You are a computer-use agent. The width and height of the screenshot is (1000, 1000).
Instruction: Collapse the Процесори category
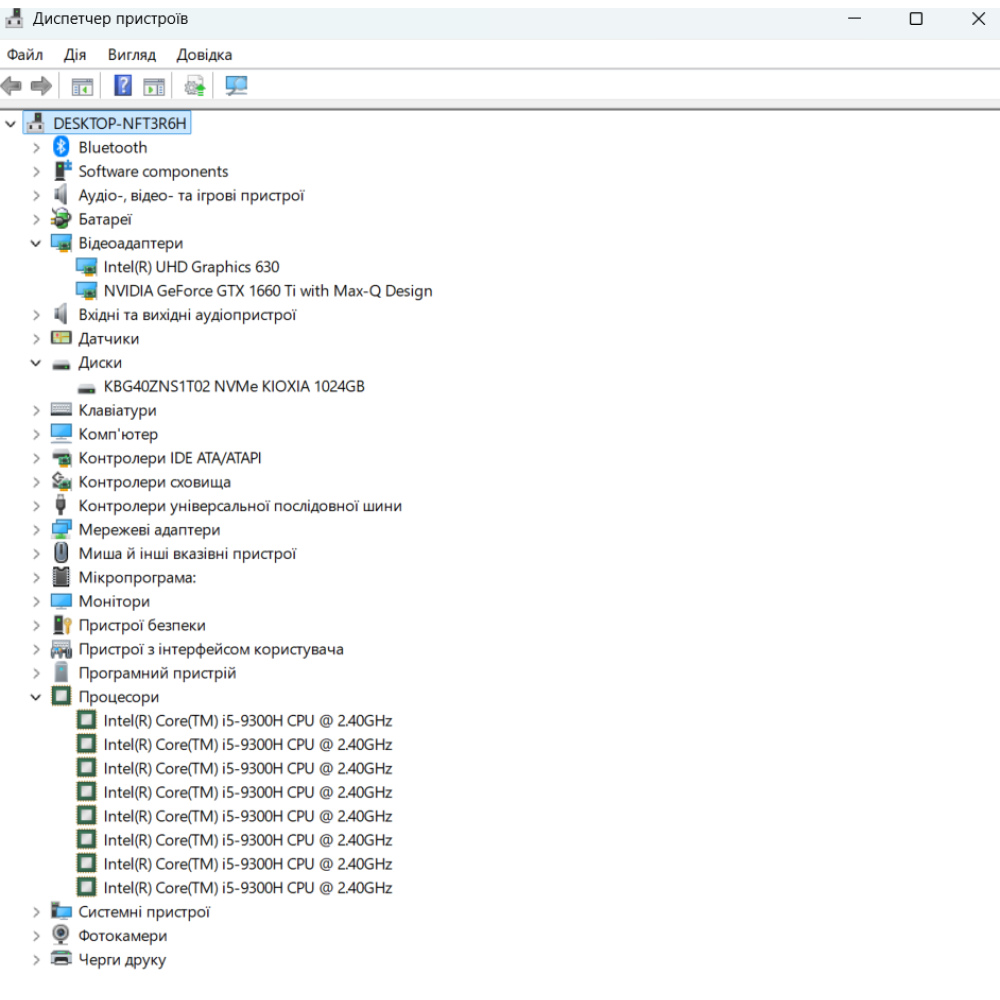(x=36, y=697)
